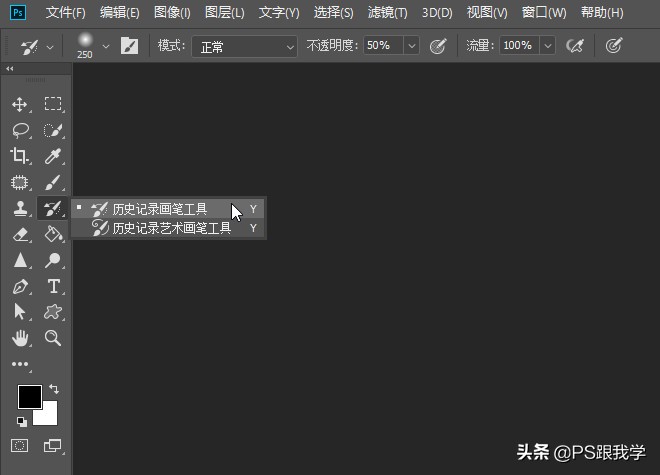
Task: Select the Sharpen triangle tool
Action: (x=20, y=260)
